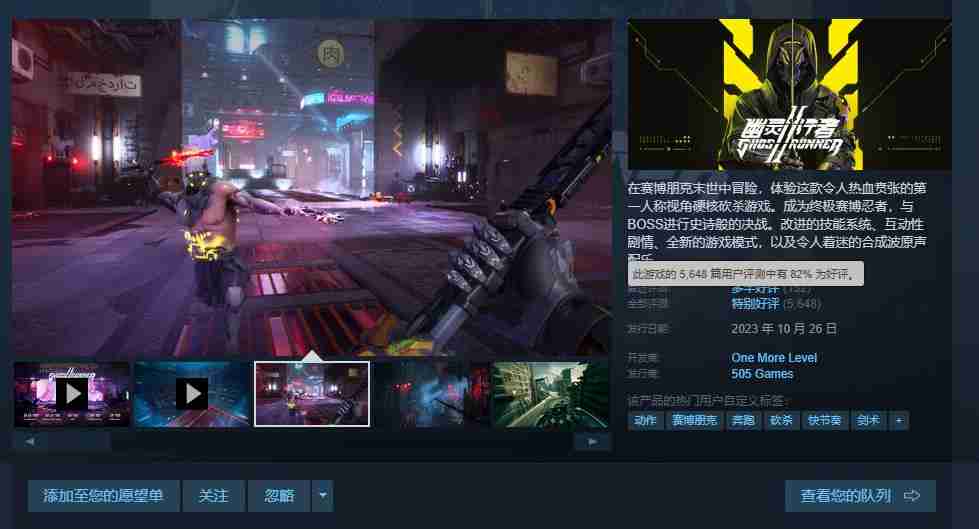The height and width of the screenshot is (529, 979).
Task: Click the right arrow of thumbnail strip
Action: tap(592, 442)
